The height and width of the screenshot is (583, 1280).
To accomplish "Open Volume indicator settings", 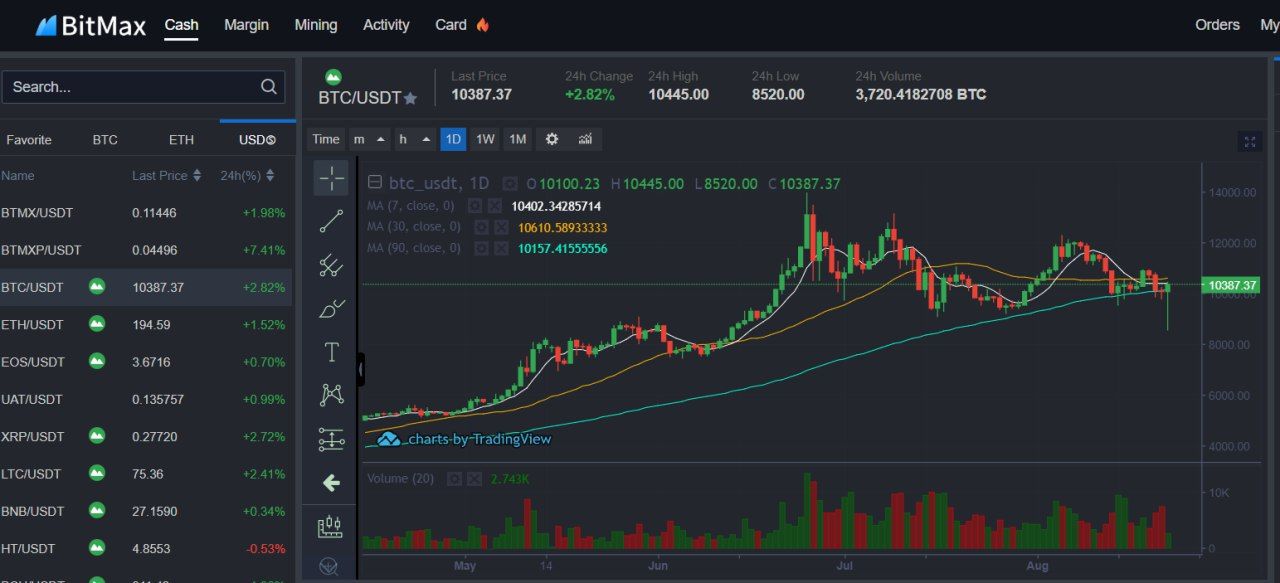I will coord(455,479).
